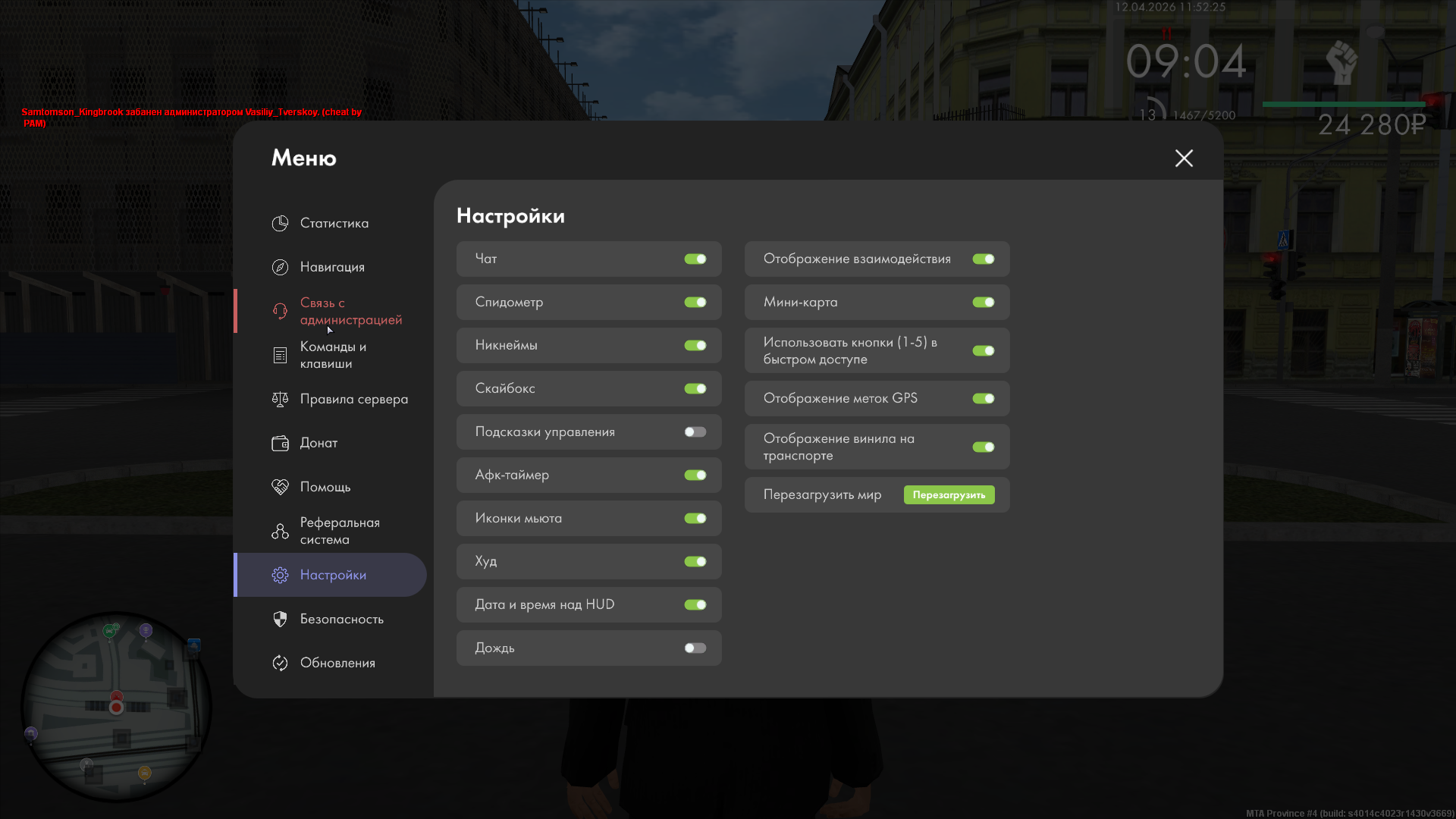Click the wallet Донат icon
Image resolution: width=1456 pixels, height=819 pixels.
click(280, 443)
